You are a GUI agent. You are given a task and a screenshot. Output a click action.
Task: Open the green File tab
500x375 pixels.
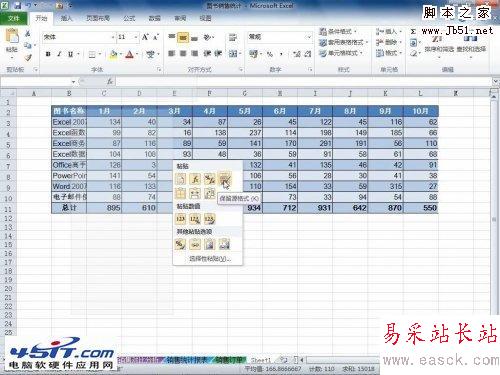pyautogui.click(x=13, y=18)
